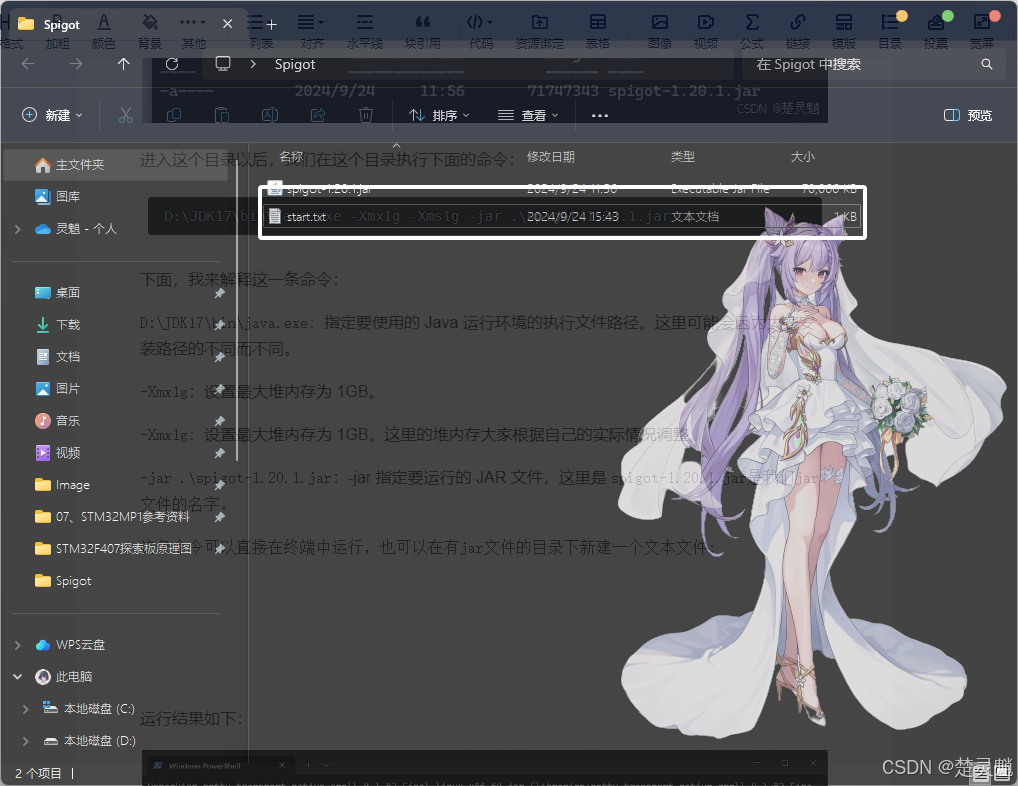The image size is (1018, 786).
Task: Sort by Name (名称) column header
Action: (x=292, y=156)
